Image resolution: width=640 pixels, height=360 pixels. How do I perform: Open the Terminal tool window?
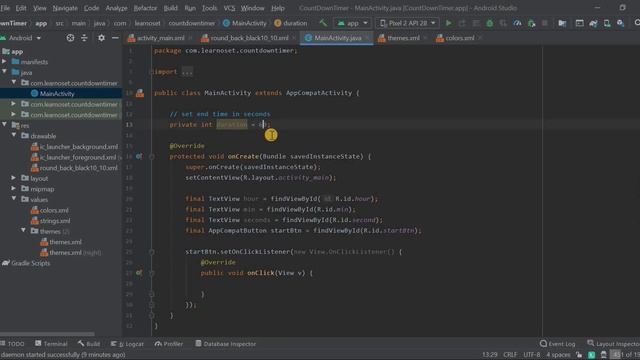[51, 344]
